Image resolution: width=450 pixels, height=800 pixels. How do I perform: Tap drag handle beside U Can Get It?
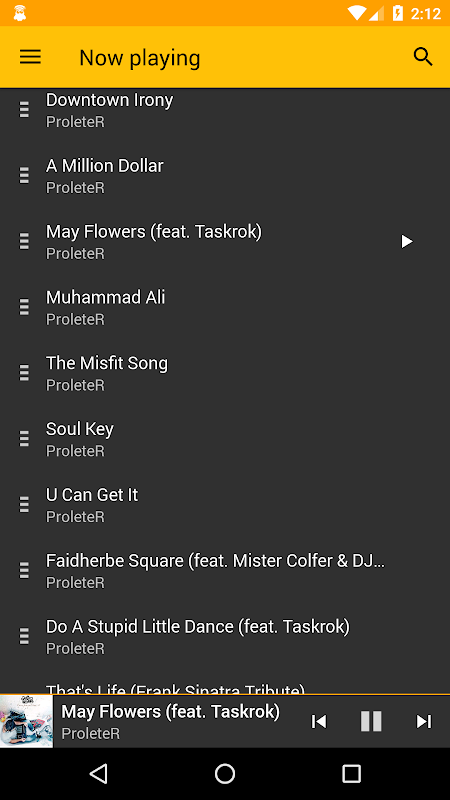tap(24, 505)
